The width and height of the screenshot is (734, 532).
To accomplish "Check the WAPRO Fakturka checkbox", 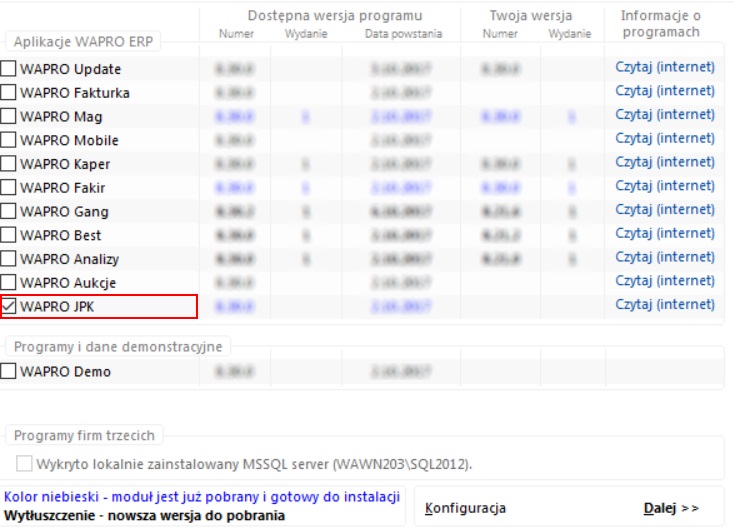I will coord(8,92).
